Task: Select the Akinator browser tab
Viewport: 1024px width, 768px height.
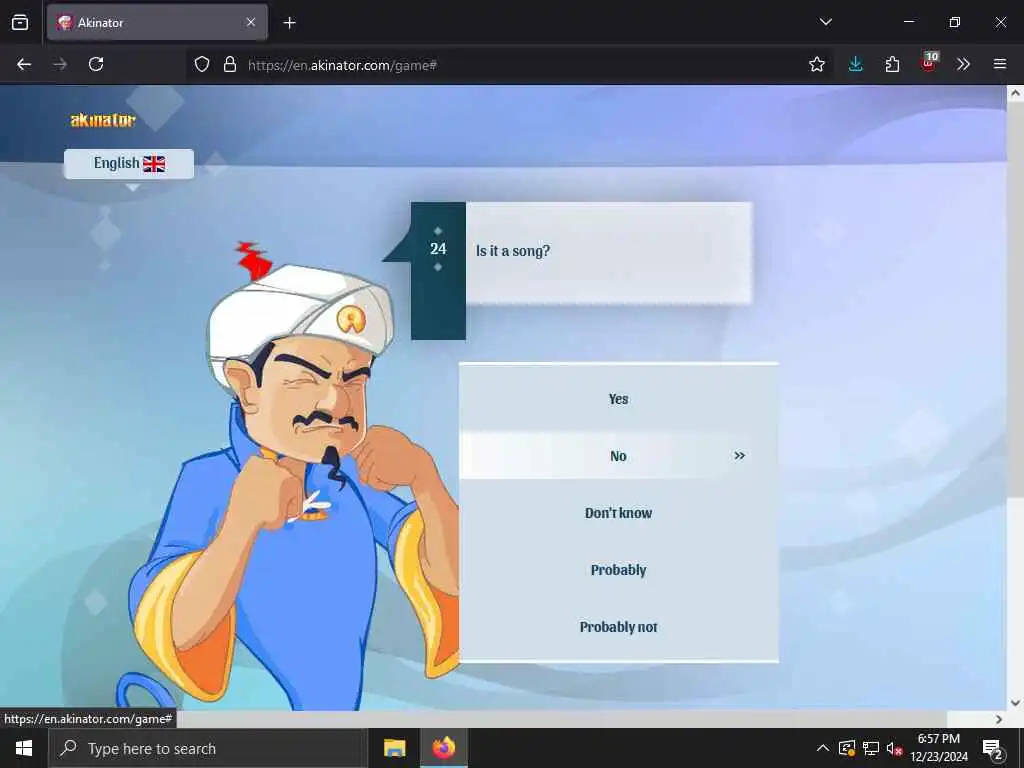Action: pos(157,22)
